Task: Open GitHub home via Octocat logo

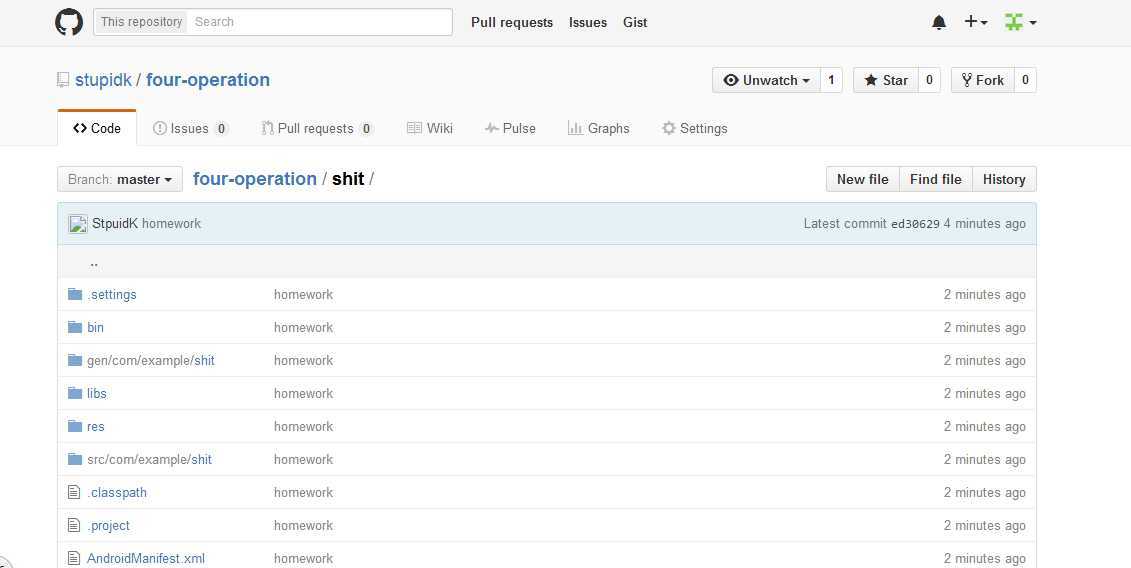Action: (69, 22)
